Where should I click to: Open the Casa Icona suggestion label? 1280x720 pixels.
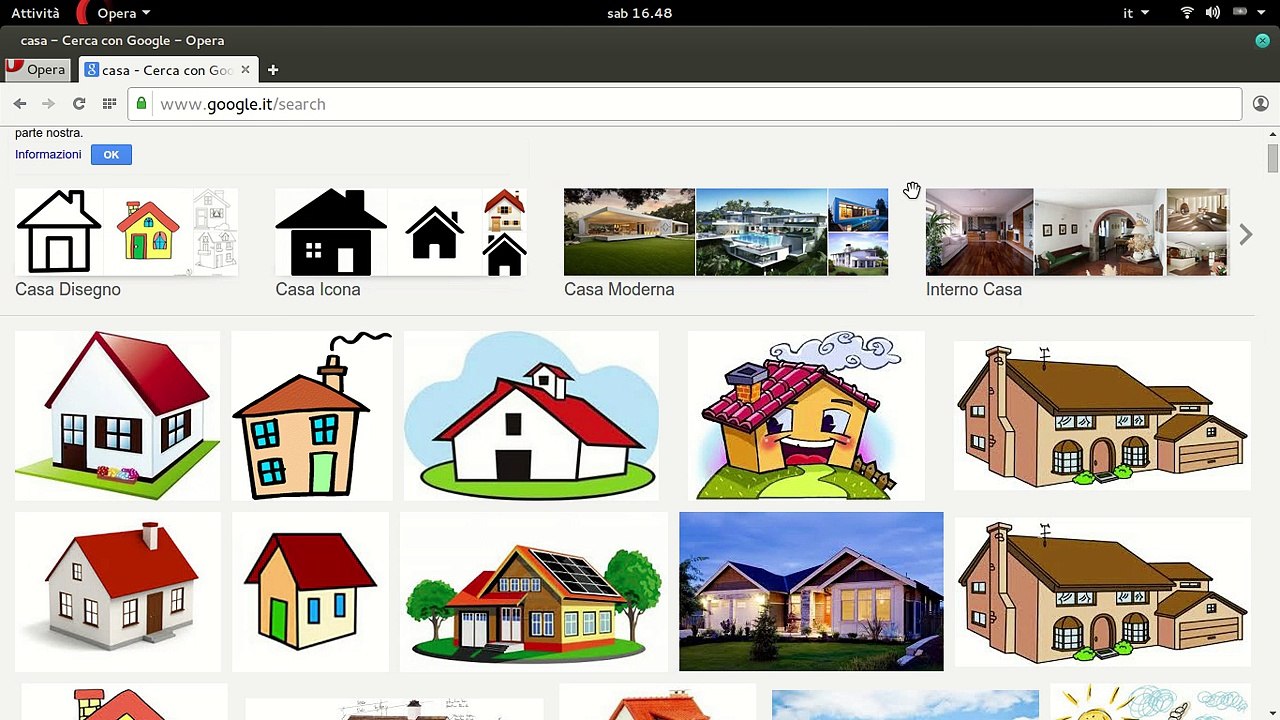tap(318, 289)
